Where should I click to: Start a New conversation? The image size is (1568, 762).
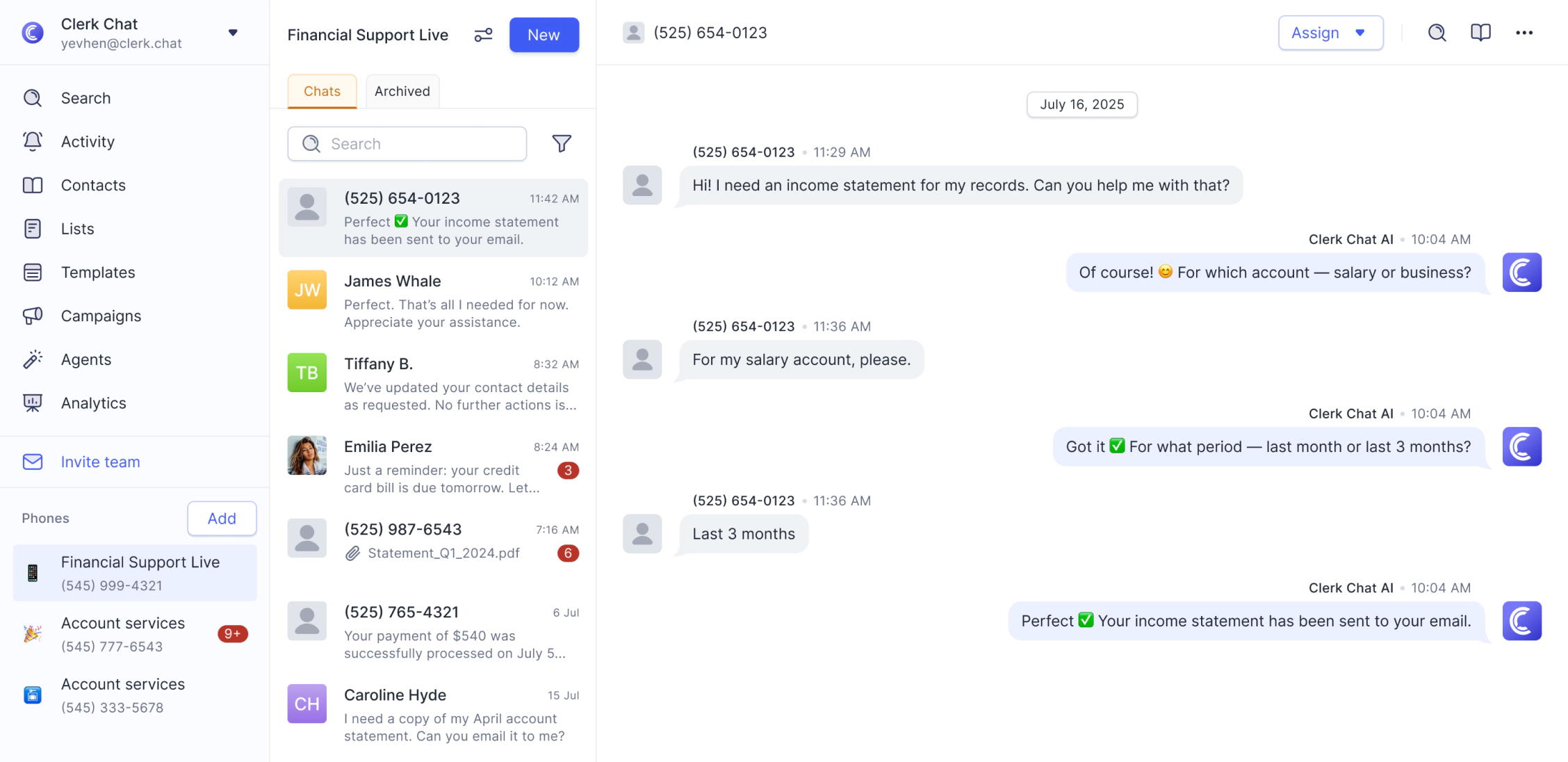pyautogui.click(x=544, y=34)
